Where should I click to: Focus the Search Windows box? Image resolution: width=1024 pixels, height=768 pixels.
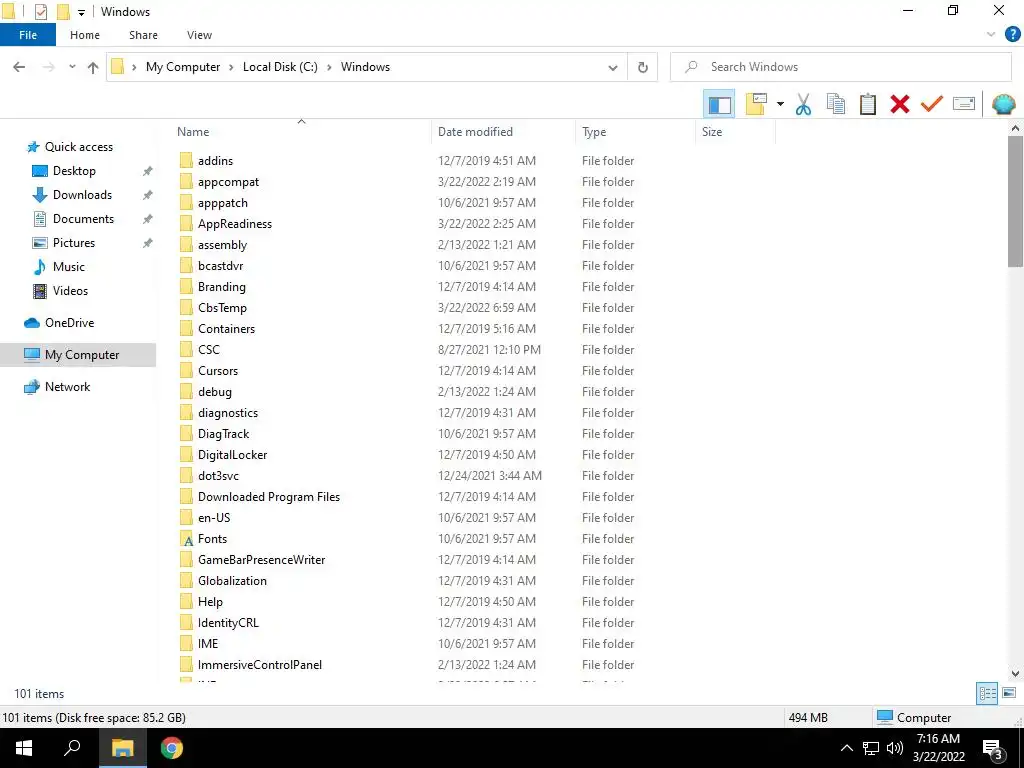pyautogui.click(x=840, y=67)
